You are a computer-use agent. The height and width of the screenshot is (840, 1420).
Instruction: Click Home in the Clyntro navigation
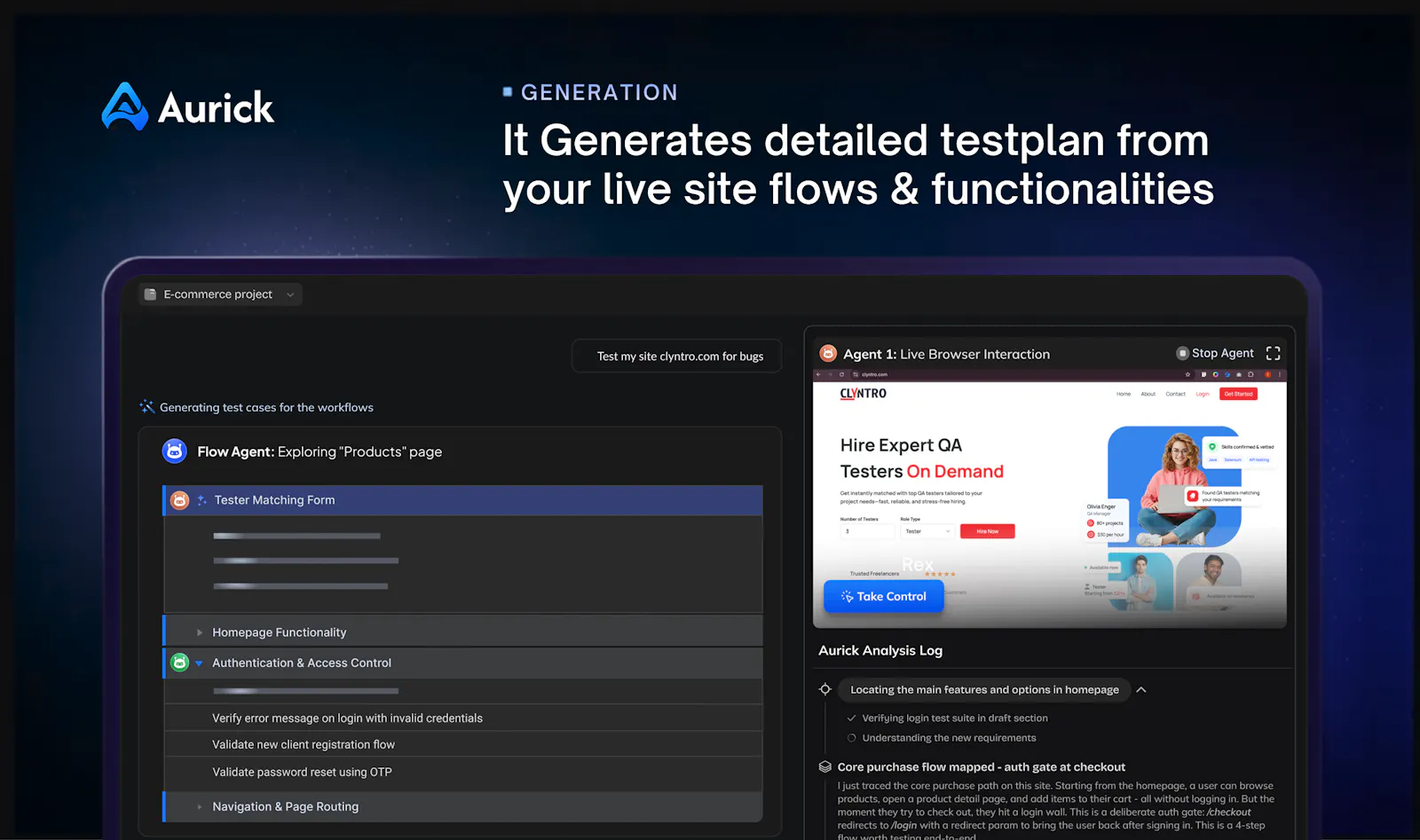[1124, 394]
